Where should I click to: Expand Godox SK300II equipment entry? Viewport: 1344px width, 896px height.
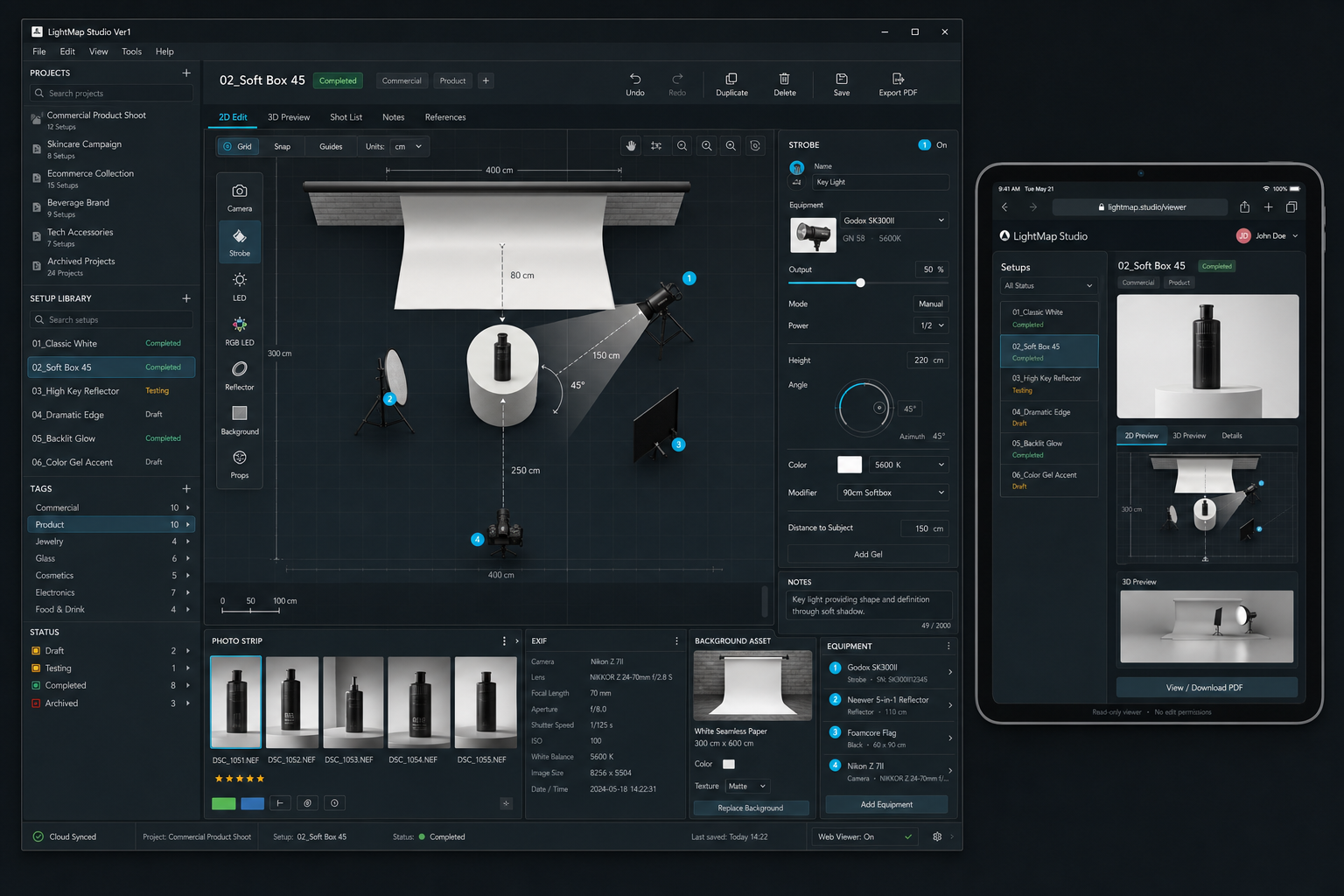coord(950,672)
